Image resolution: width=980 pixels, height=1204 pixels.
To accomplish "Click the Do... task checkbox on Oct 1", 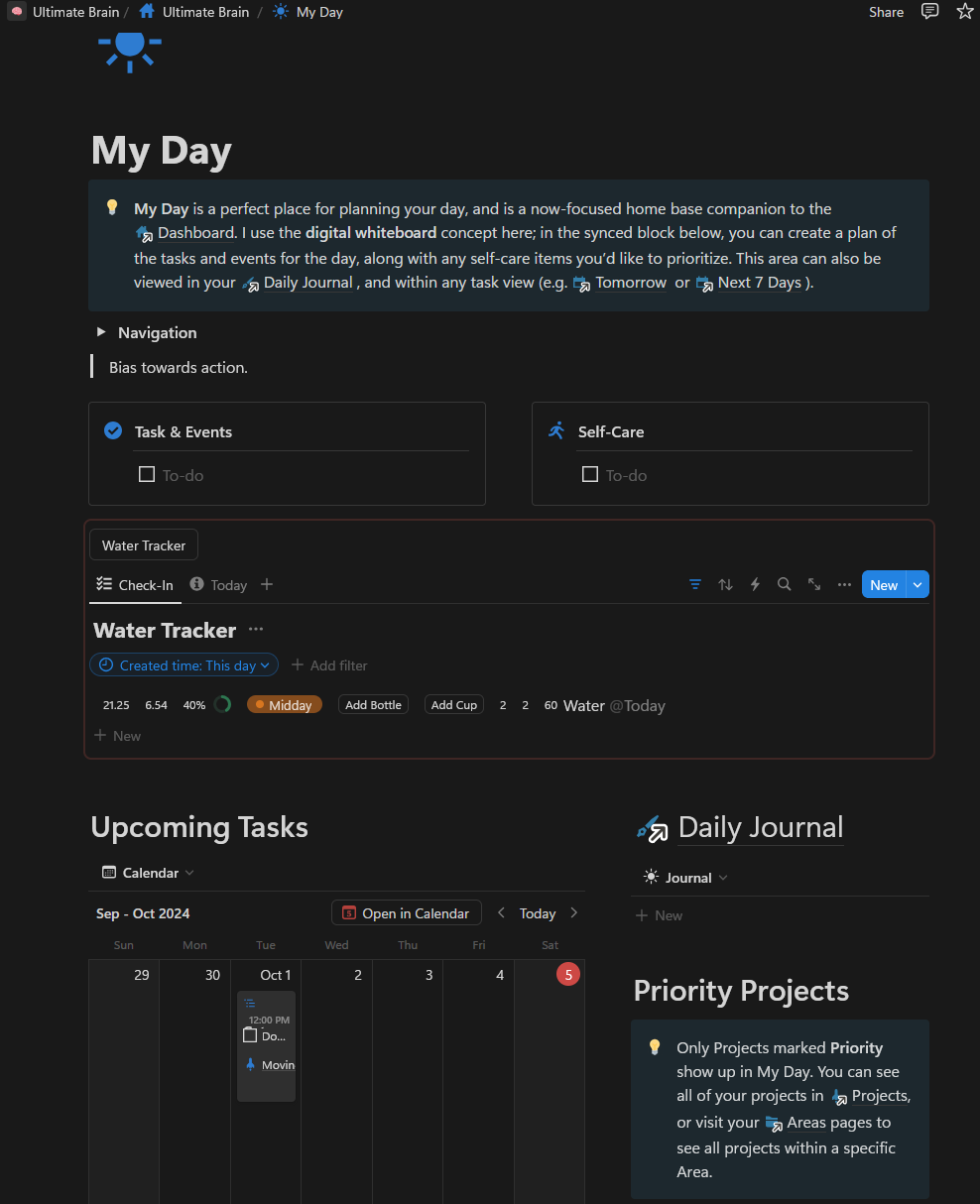I will tap(250, 1035).
